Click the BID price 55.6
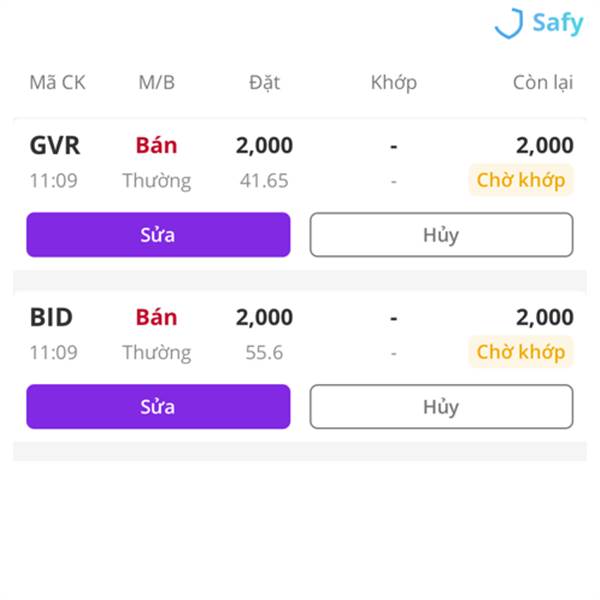The image size is (600, 600). pyautogui.click(x=264, y=352)
